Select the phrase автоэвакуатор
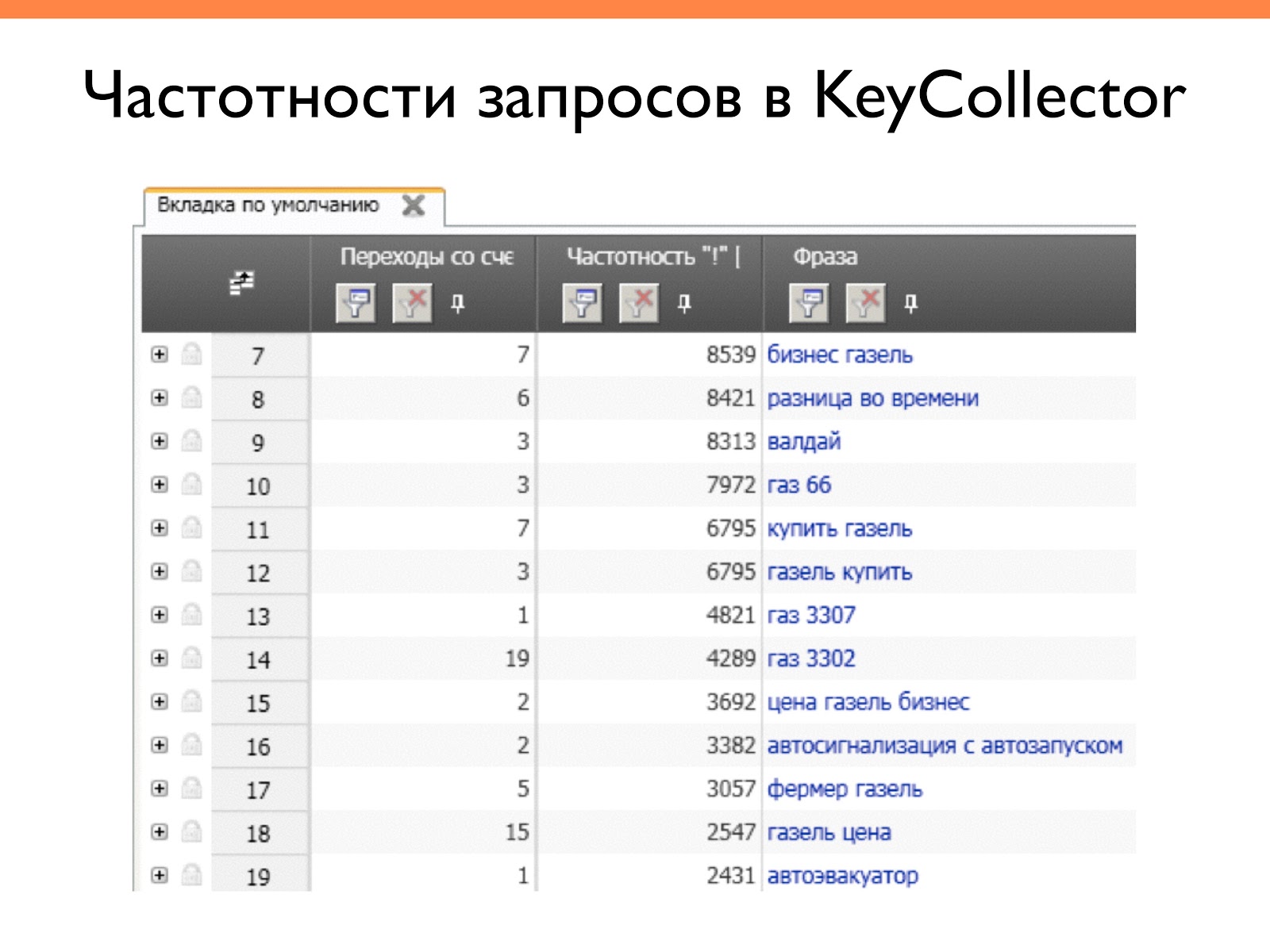The width and height of the screenshot is (1270, 952). coord(843,876)
